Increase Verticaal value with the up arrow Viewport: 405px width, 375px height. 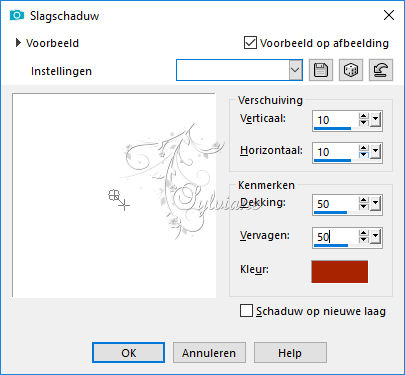click(x=364, y=116)
